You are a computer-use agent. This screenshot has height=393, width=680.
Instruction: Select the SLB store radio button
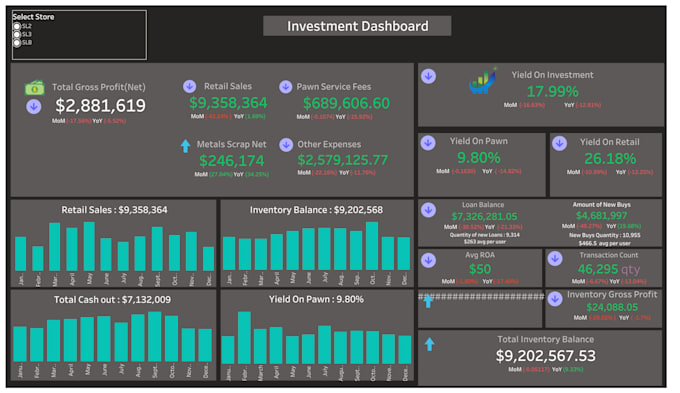click(17, 43)
